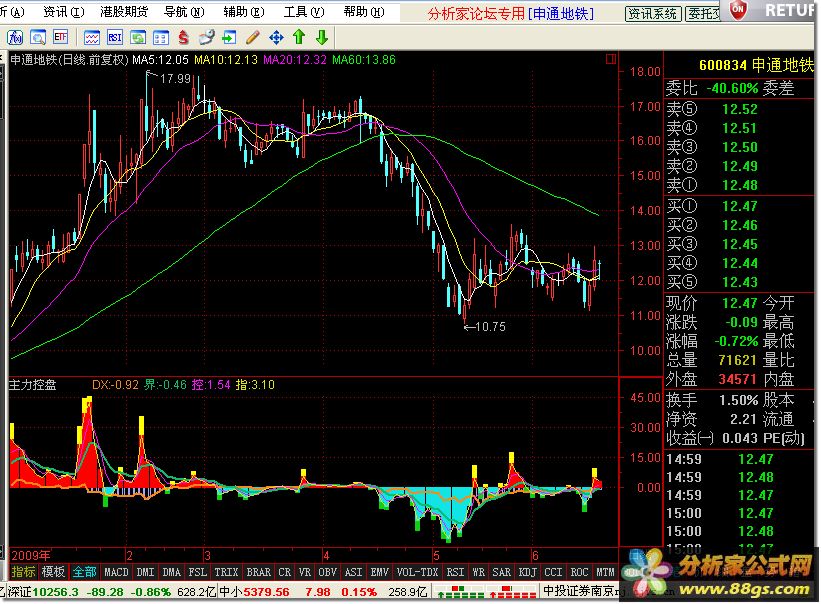The image size is (821, 604).
Task: Select the pencil drawing tool icon
Action: [x=252, y=37]
